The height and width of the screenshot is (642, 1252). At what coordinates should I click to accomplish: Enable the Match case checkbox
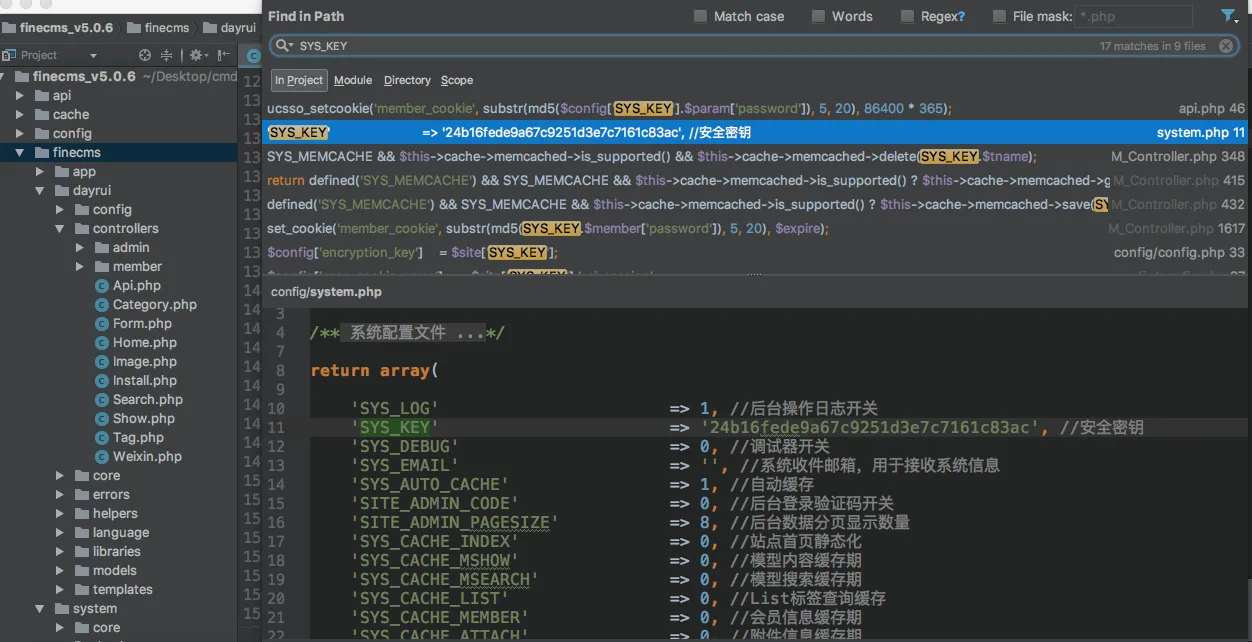(700, 16)
